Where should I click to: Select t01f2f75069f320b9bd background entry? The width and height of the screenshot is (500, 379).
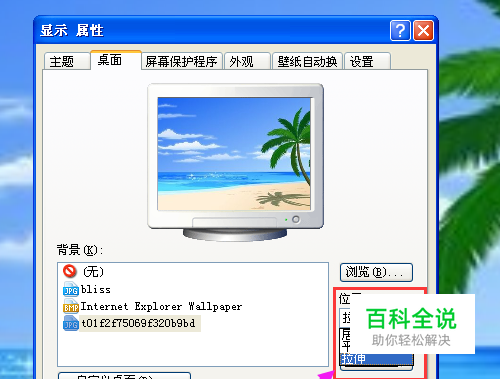139,323
